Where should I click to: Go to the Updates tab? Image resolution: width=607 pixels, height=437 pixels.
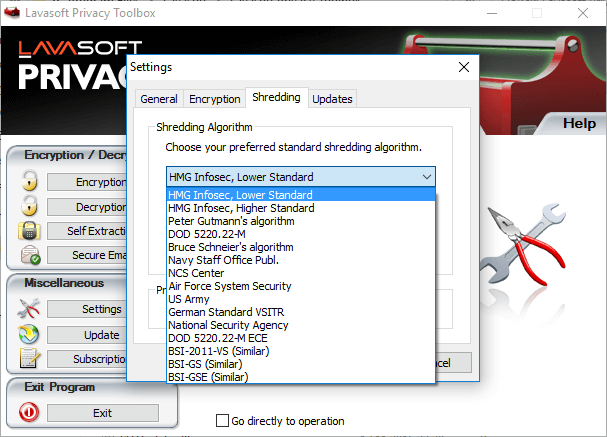332,99
